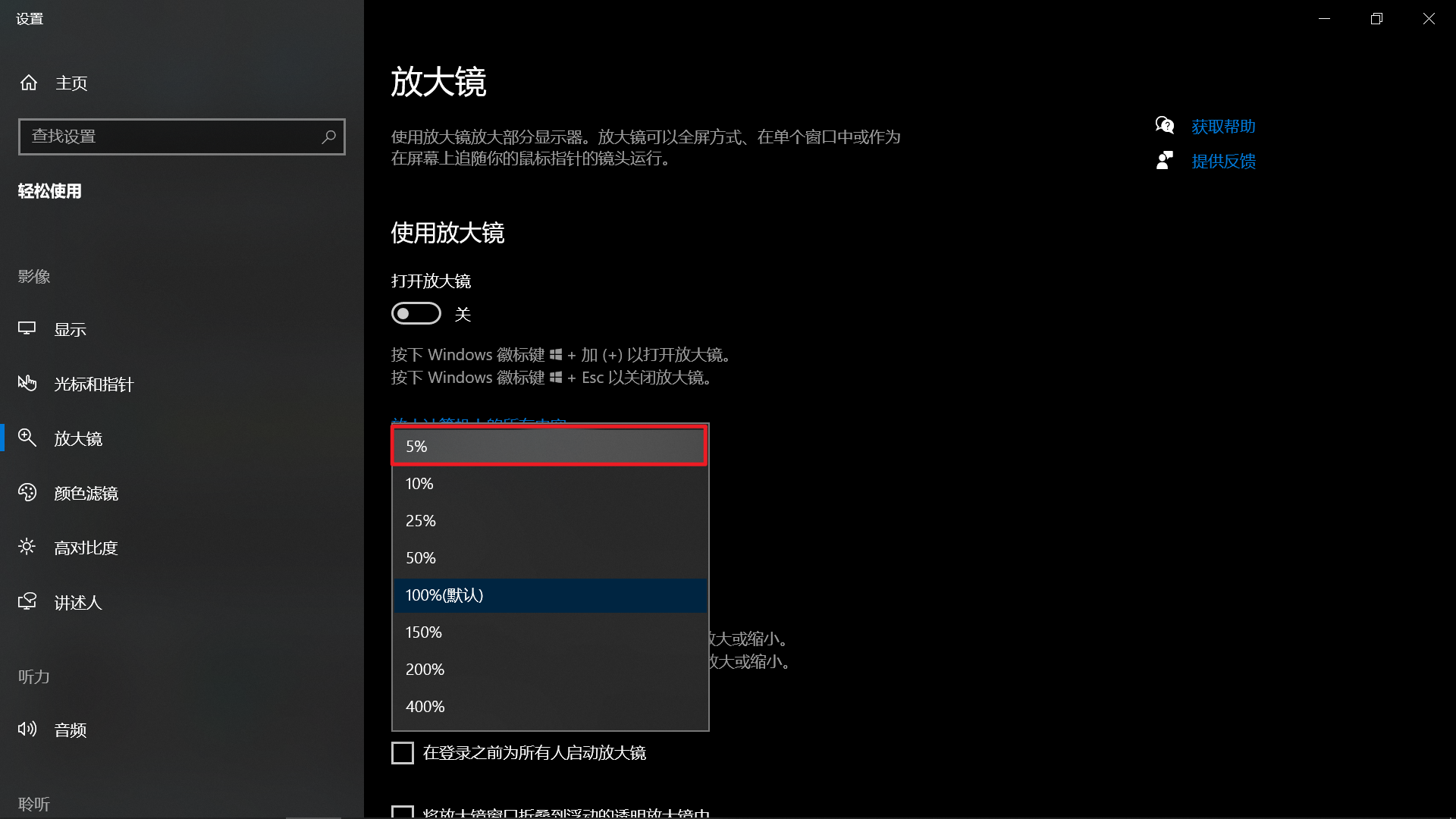Open Cursor and pointer icon
The width and height of the screenshot is (1456, 819).
coord(27,384)
